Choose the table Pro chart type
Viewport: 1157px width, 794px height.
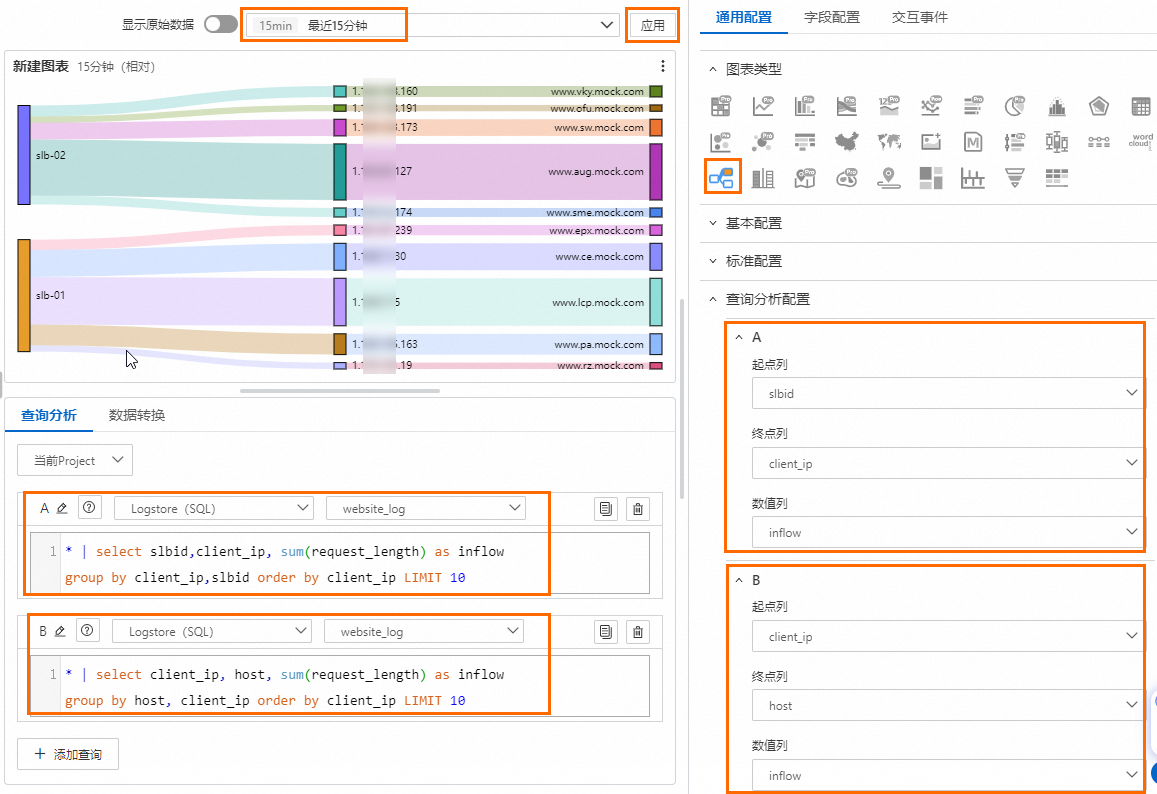[721, 106]
